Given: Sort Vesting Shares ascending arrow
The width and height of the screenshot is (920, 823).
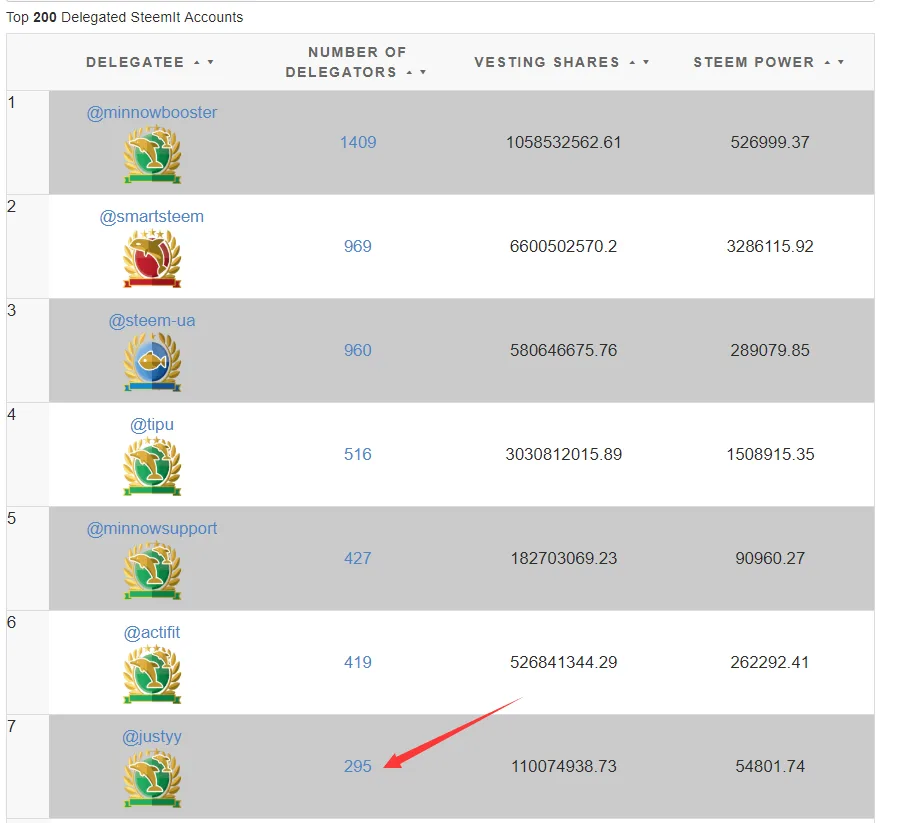Looking at the screenshot, I should point(632,62).
